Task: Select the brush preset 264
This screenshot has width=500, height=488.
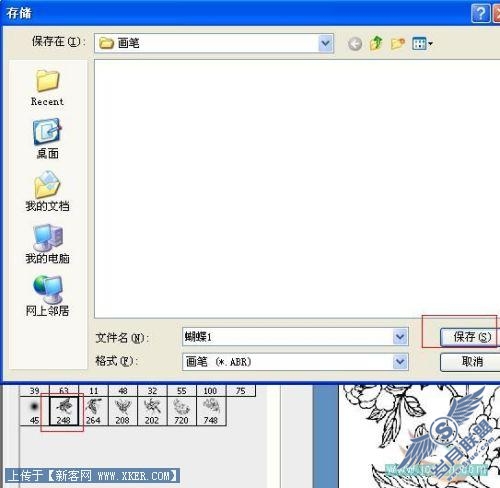Action: [x=93, y=411]
